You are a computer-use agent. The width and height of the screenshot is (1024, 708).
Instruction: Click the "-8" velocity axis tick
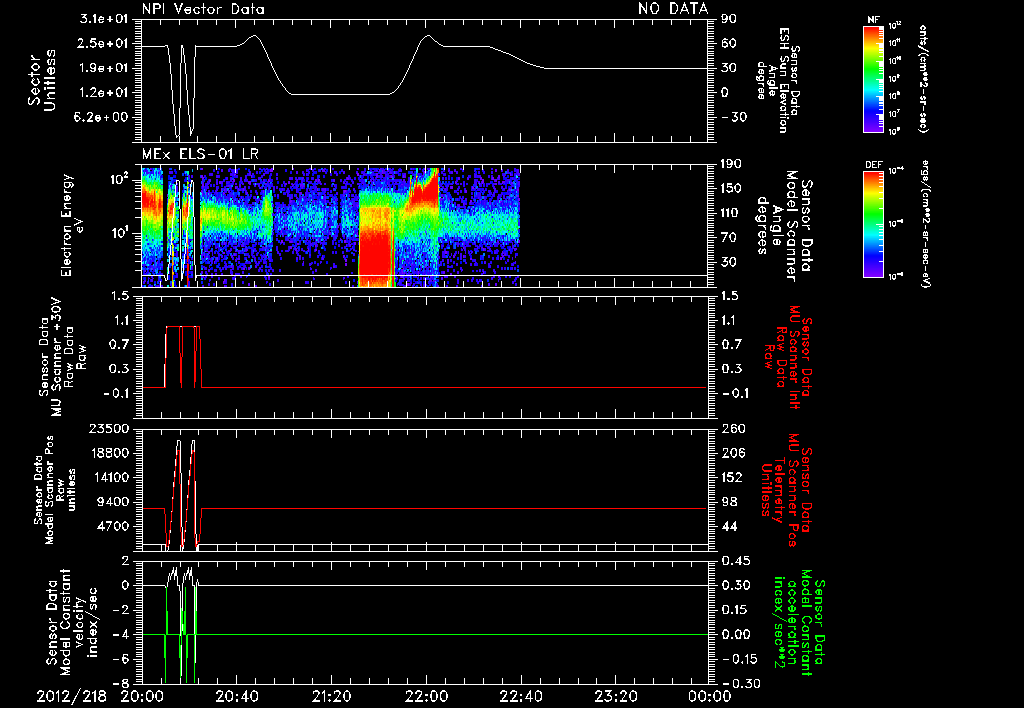pos(120,684)
